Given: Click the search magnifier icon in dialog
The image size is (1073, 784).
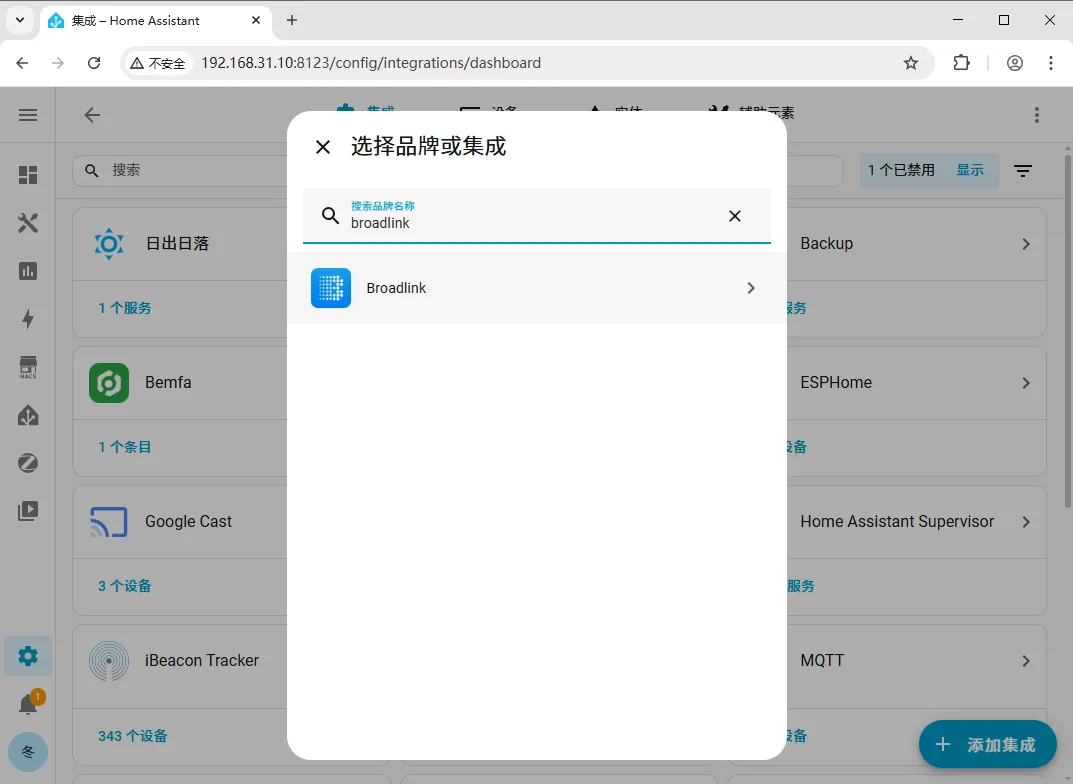Looking at the screenshot, I should pyautogui.click(x=331, y=216).
